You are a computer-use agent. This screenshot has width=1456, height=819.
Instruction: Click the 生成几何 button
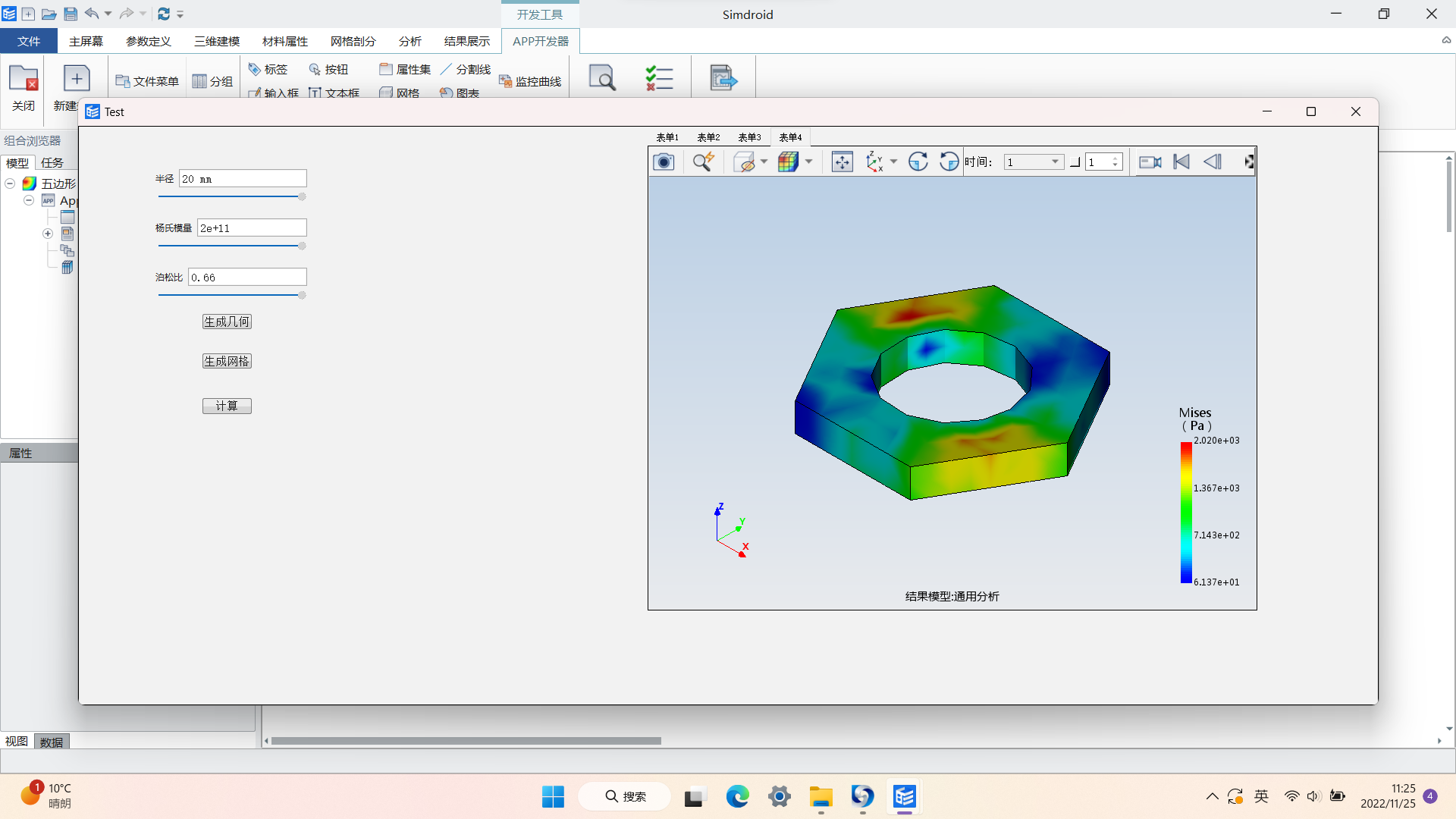pyautogui.click(x=227, y=322)
